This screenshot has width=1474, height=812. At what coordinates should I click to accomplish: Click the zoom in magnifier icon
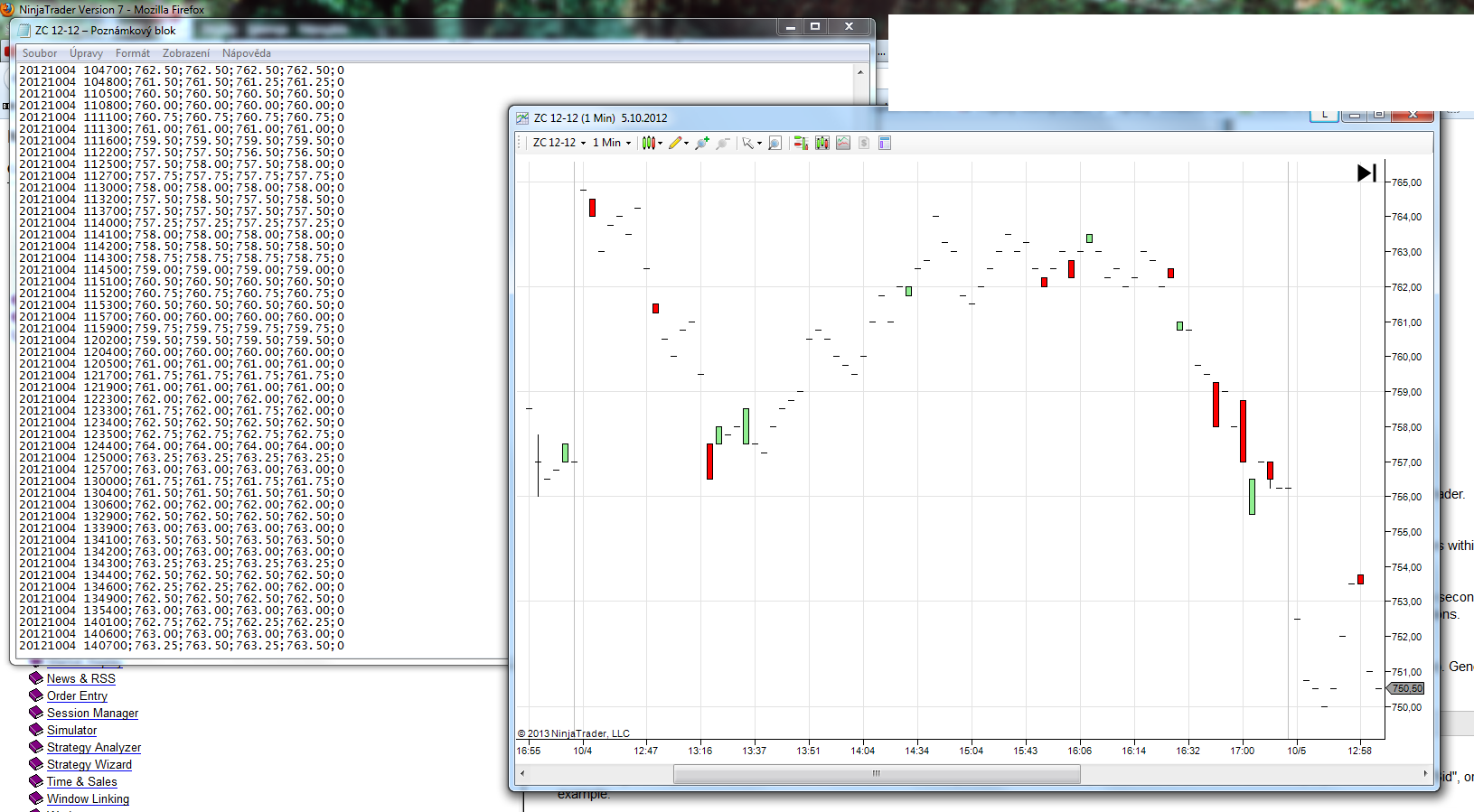point(702,143)
